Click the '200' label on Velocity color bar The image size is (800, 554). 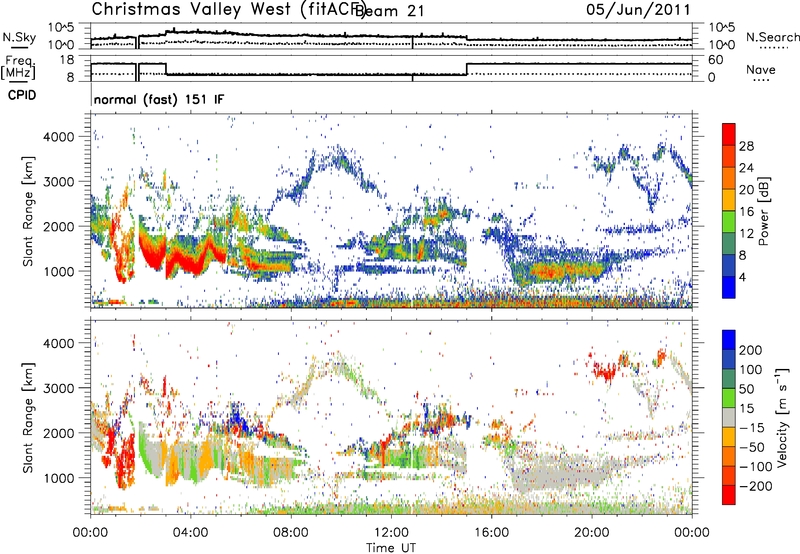[751, 350]
